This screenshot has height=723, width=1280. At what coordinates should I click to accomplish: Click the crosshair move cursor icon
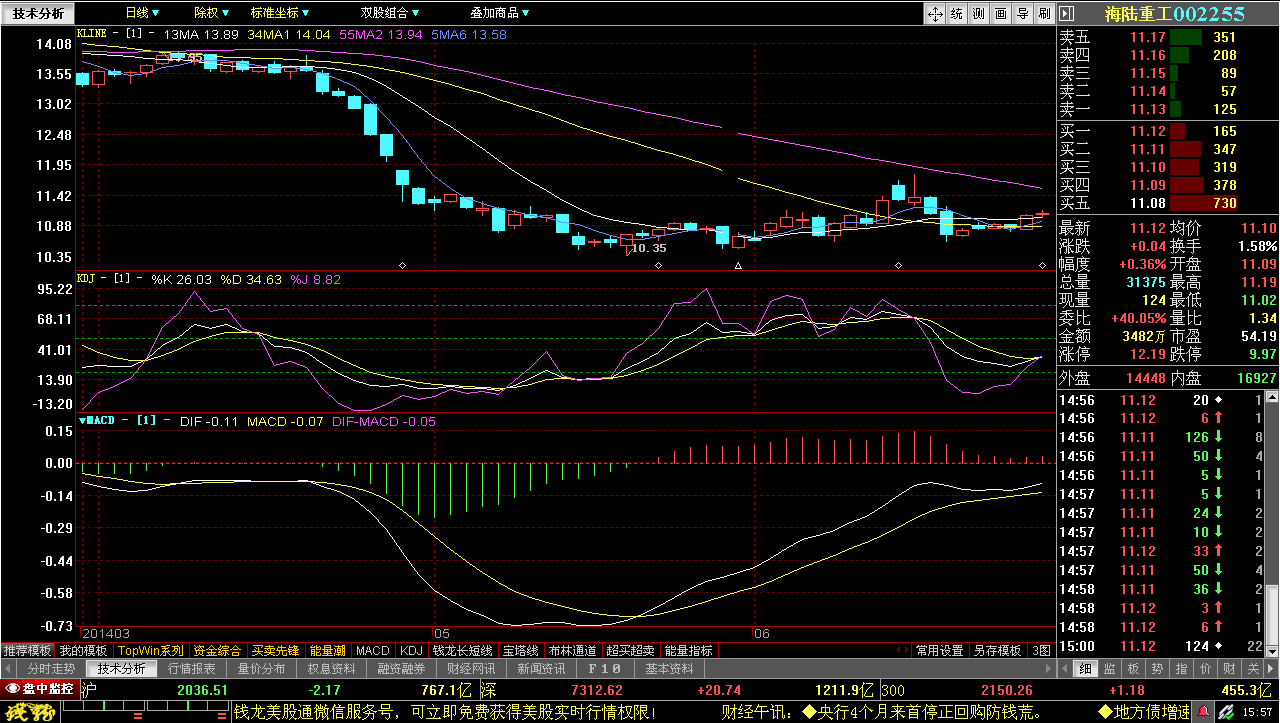click(935, 13)
